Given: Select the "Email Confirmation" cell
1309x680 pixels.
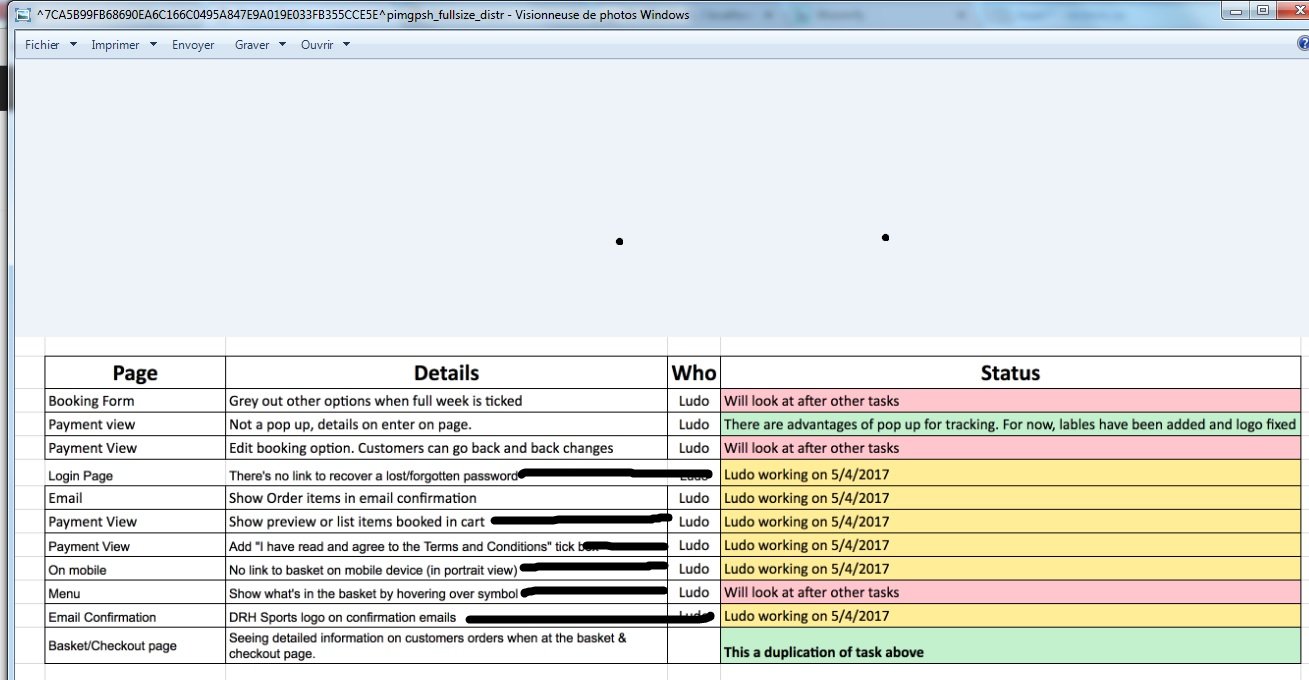Looking at the screenshot, I should [x=135, y=617].
